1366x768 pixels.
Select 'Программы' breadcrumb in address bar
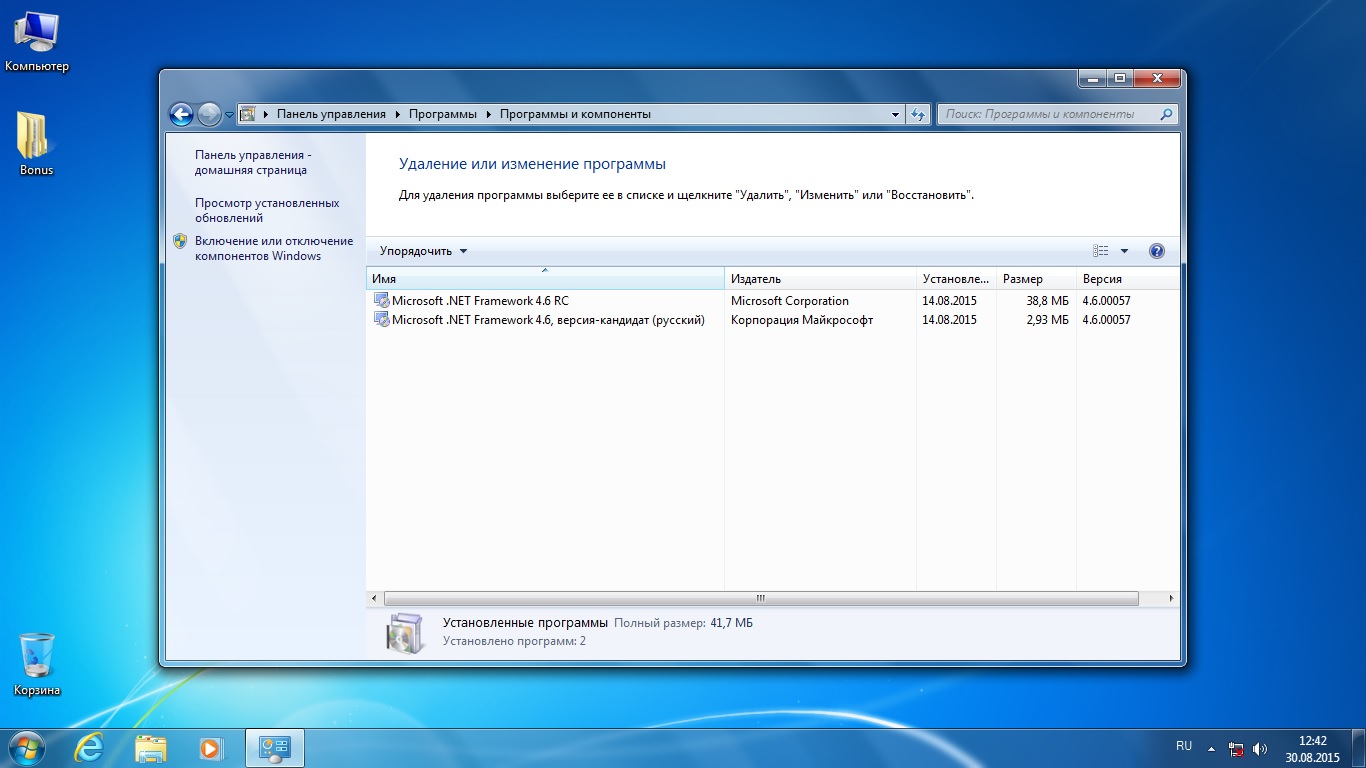pos(443,114)
